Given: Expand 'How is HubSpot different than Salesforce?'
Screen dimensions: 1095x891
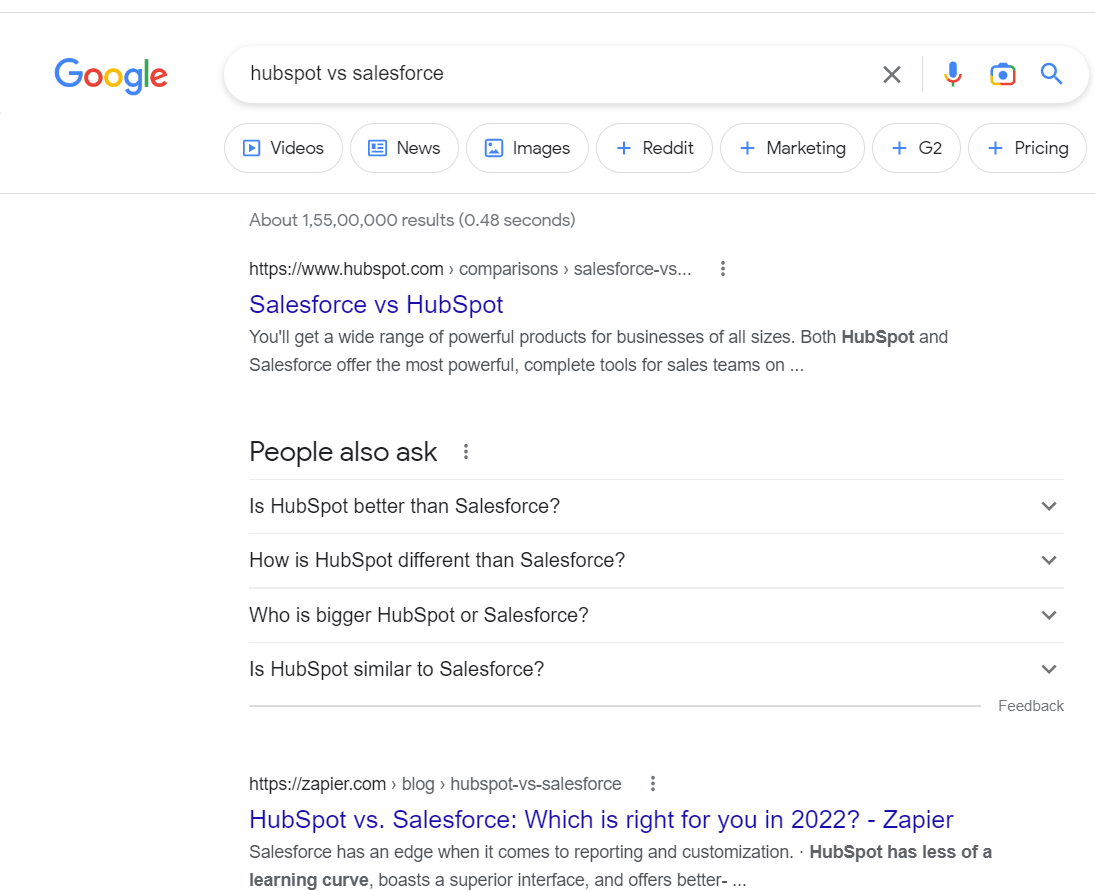Looking at the screenshot, I should pyautogui.click(x=1049, y=560).
